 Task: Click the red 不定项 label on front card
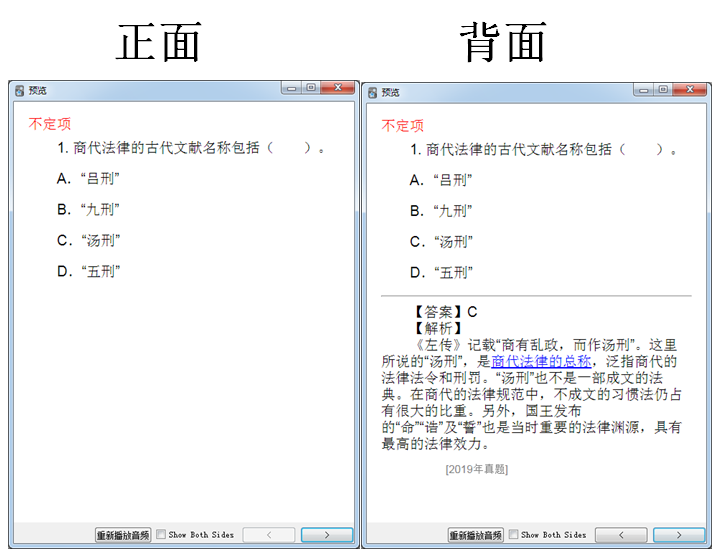pyautogui.click(x=50, y=124)
